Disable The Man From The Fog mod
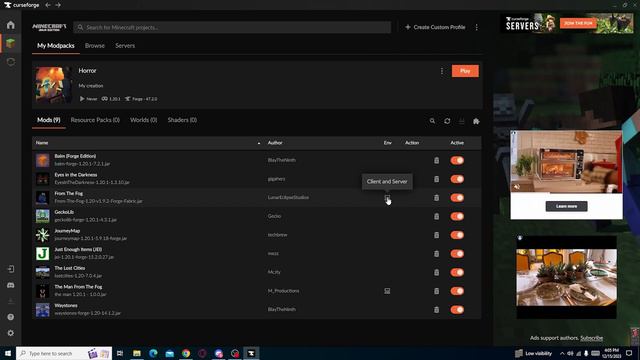Image resolution: width=640 pixels, height=360 pixels. (457, 291)
